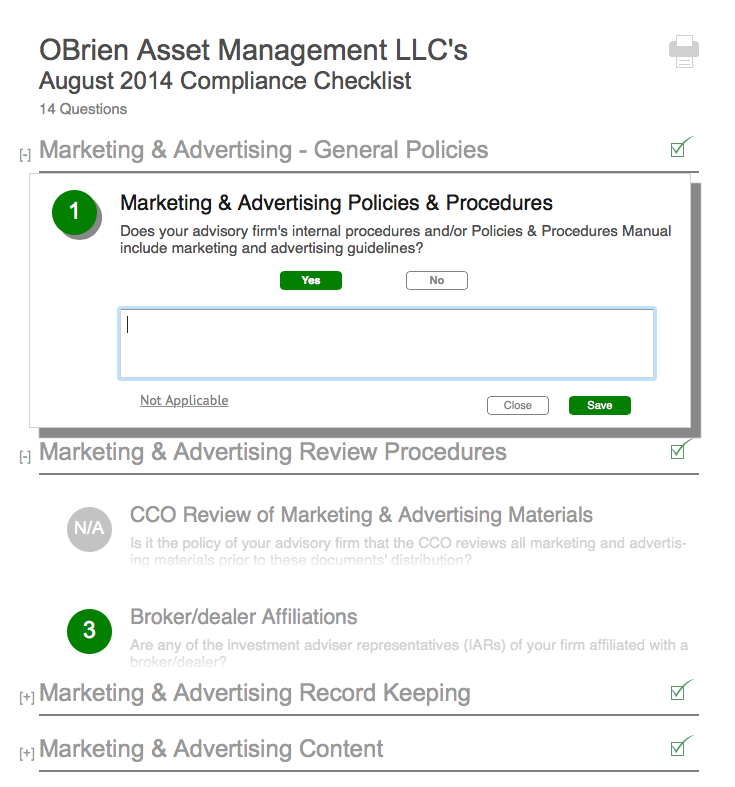Expand Marketing & Advertising Content section
The image size is (735, 787).
[26, 753]
